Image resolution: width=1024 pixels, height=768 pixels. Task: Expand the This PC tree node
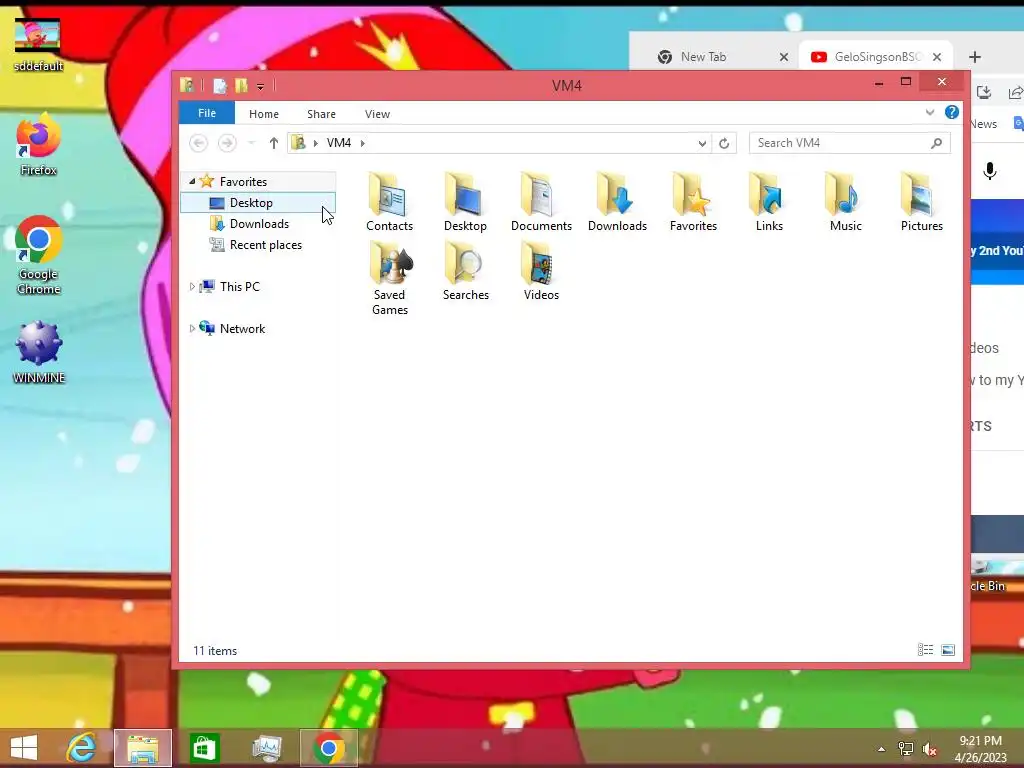[x=192, y=287]
